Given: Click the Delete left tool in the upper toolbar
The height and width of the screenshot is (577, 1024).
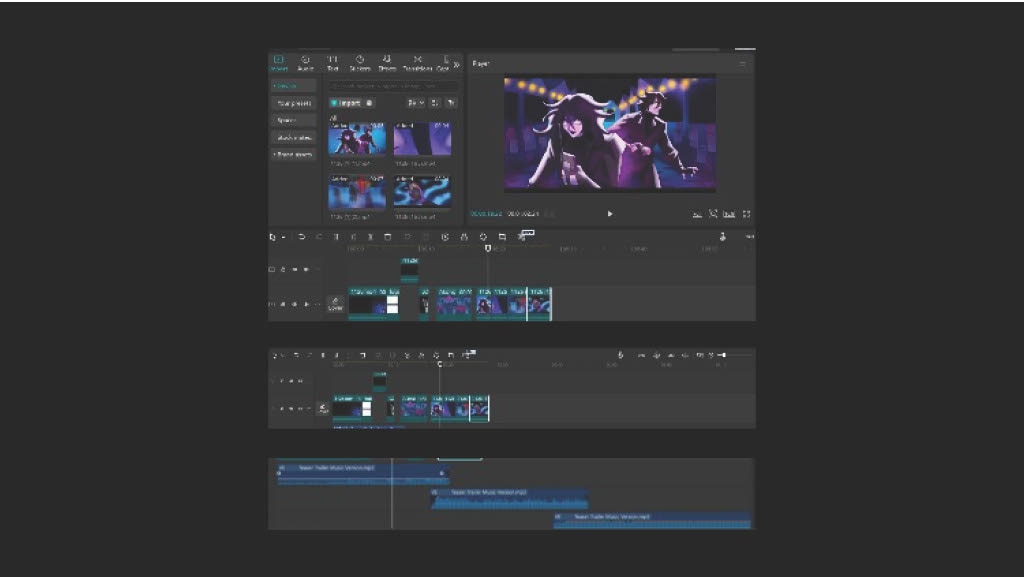Looking at the screenshot, I should [x=353, y=237].
